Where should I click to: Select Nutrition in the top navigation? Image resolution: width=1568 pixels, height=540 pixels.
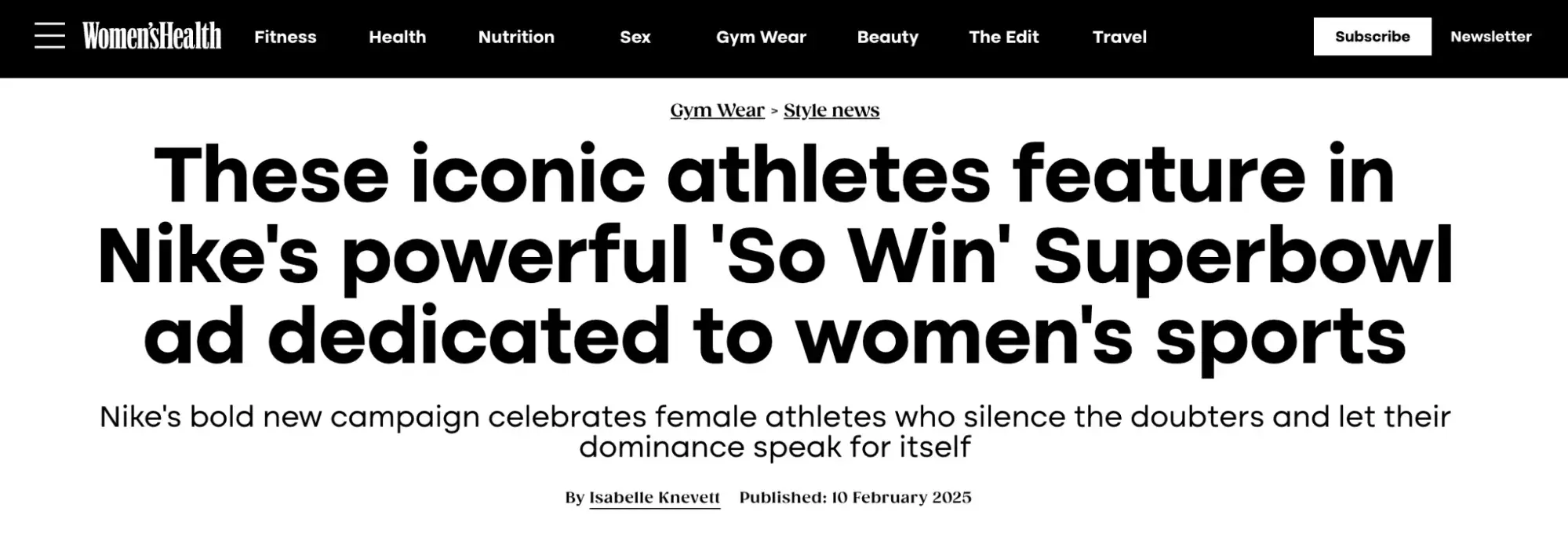pyautogui.click(x=516, y=37)
